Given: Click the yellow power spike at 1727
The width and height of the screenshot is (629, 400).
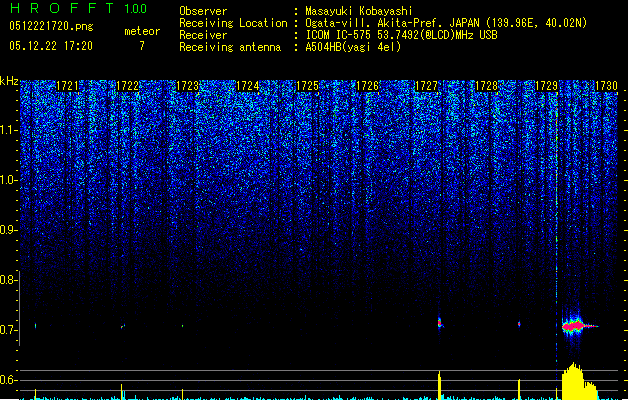Looking at the screenshot, I should tap(440, 385).
